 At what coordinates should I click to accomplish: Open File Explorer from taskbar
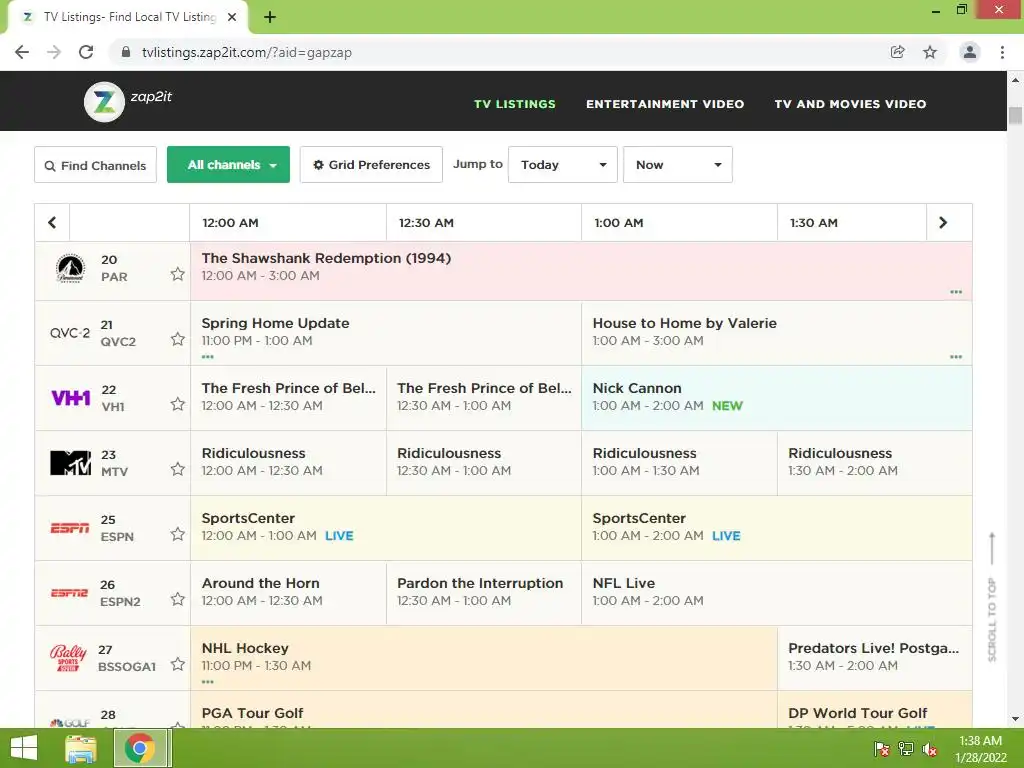(81, 748)
